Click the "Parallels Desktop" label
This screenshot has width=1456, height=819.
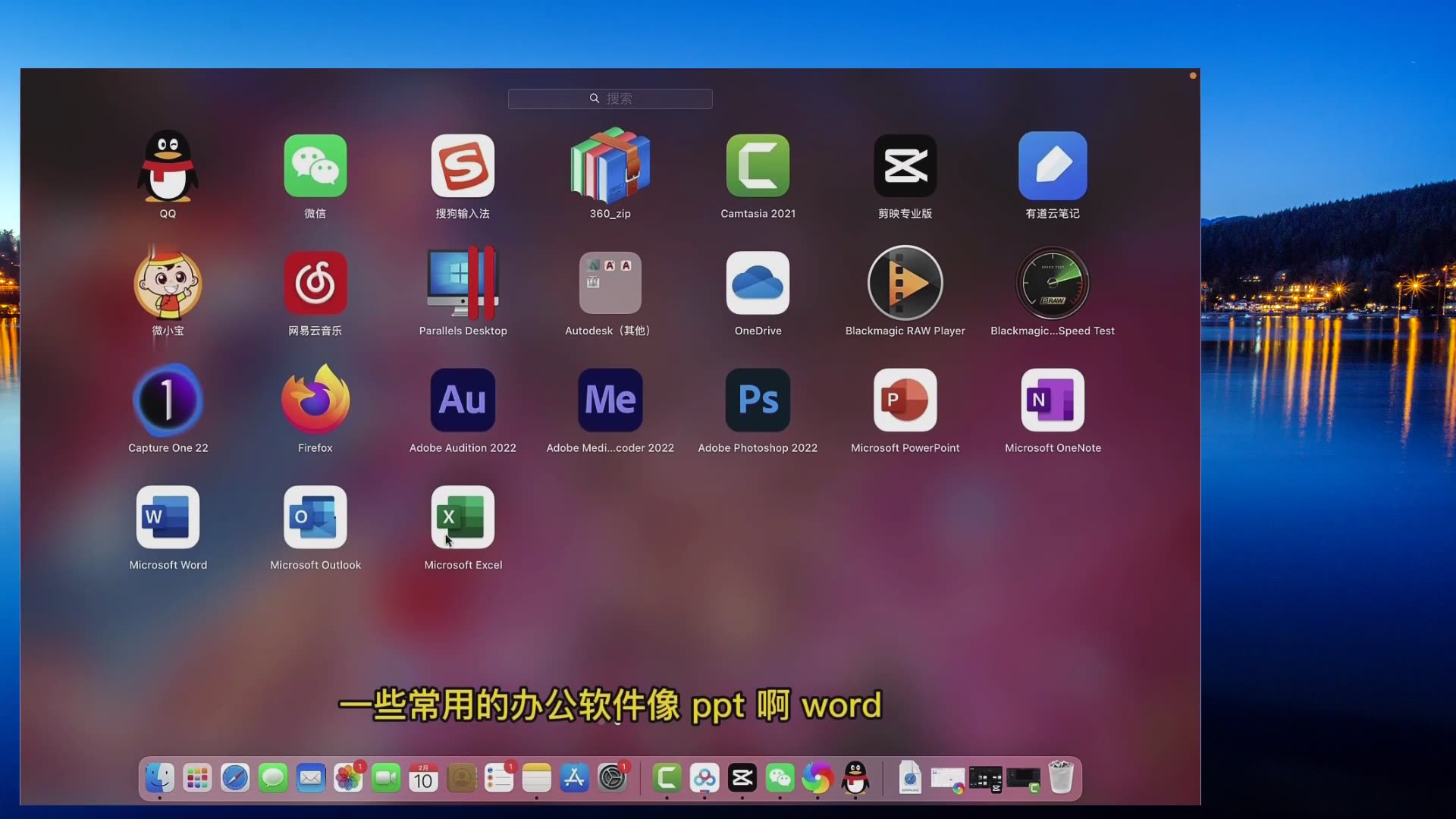(x=463, y=331)
